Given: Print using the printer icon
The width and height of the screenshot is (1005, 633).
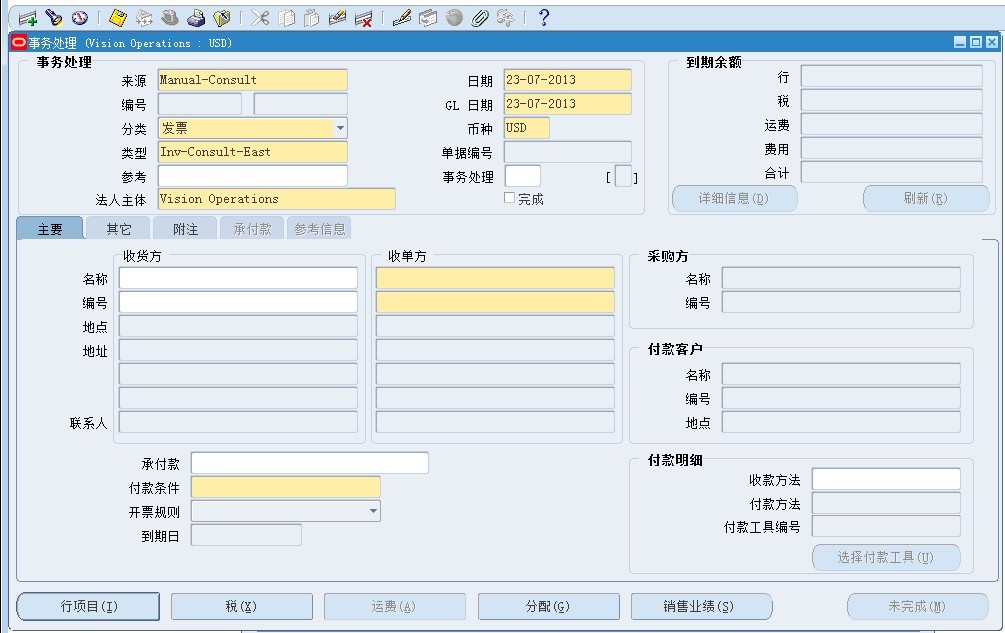Looking at the screenshot, I should pyautogui.click(x=195, y=18).
